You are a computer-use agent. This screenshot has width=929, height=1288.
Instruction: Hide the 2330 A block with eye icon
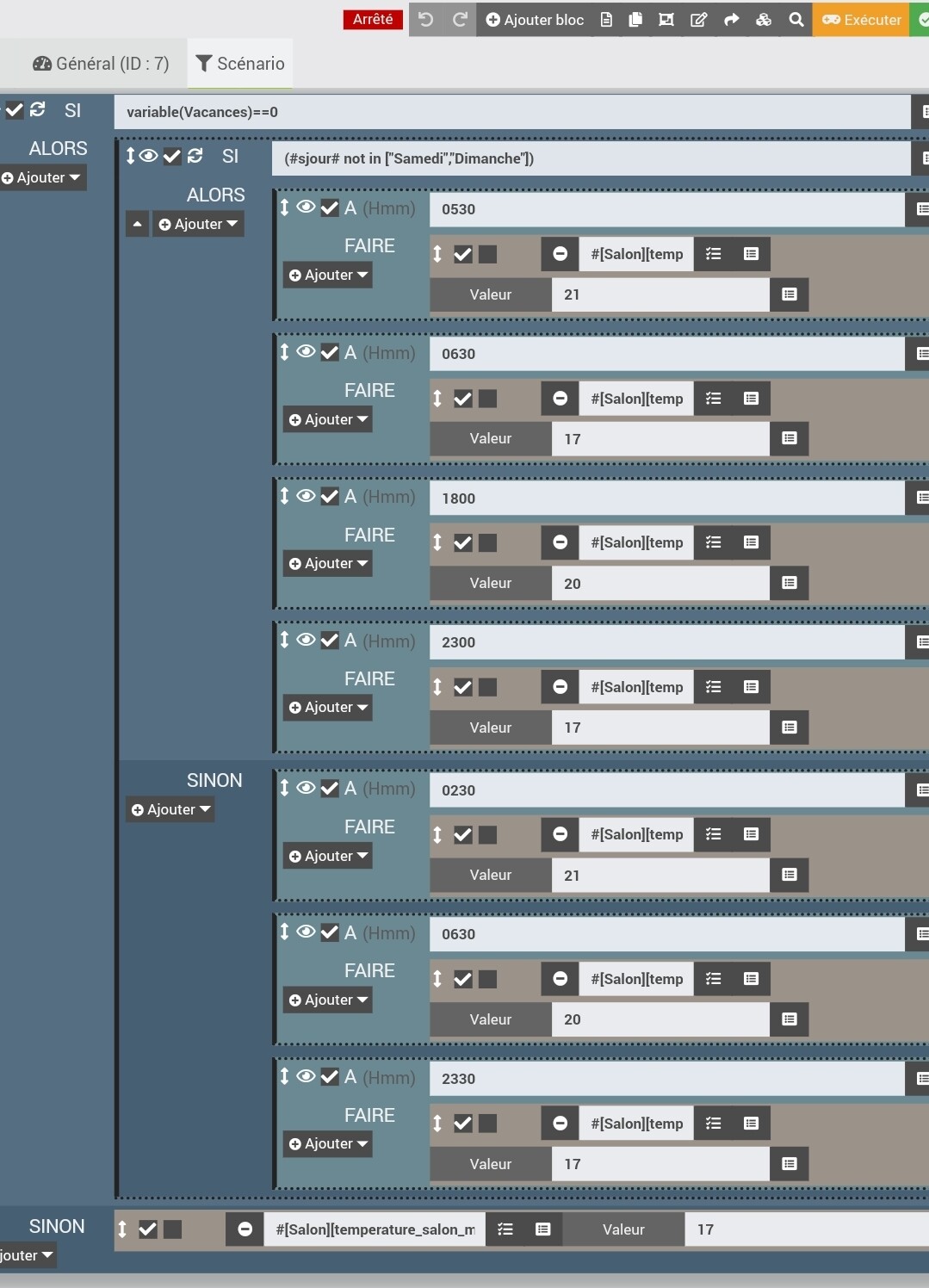(x=306, y=1076)
